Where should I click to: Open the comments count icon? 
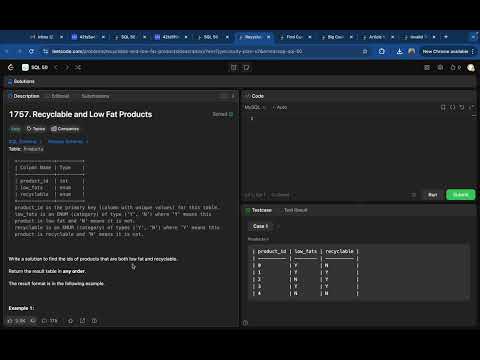(x=50, y=321)
